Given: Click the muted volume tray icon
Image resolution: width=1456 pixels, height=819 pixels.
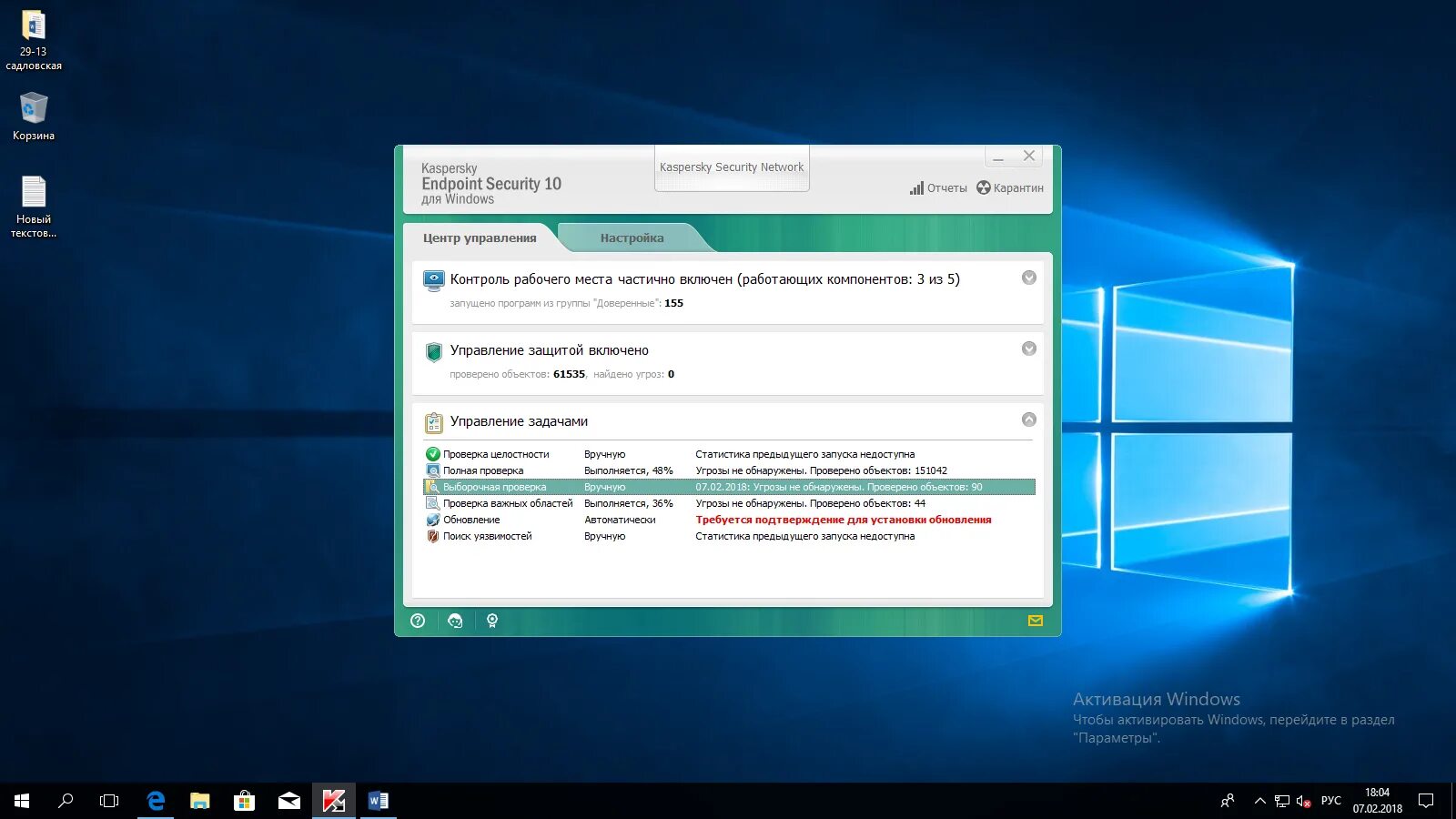Looking at the screenshot, I should coord(1303,801).
